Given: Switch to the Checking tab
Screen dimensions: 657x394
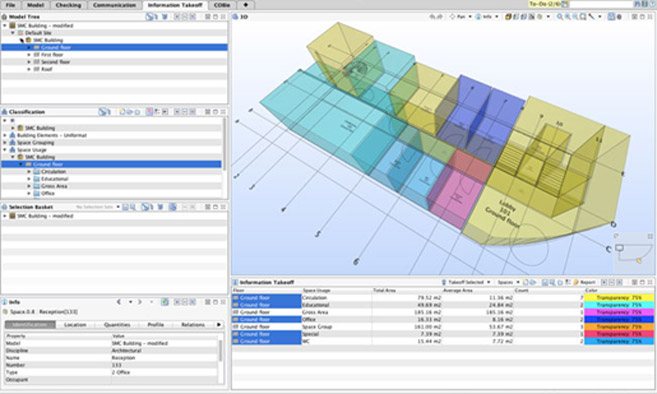Looking at the screenshot, I should [68, 5].
